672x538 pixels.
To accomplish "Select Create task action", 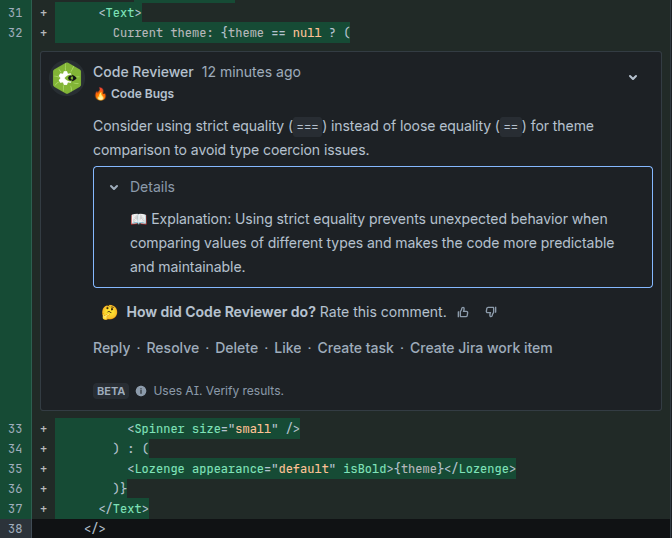I will click(355, 348).
